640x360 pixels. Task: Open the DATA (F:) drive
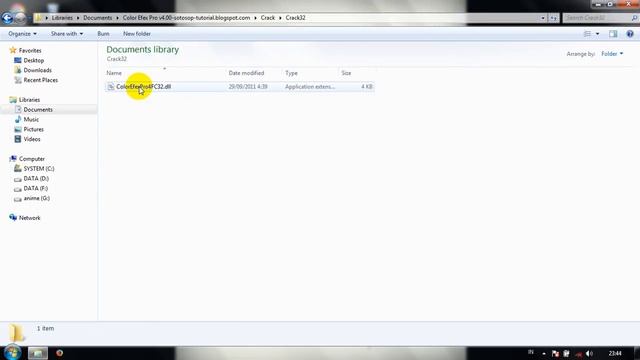pos(36,188)
